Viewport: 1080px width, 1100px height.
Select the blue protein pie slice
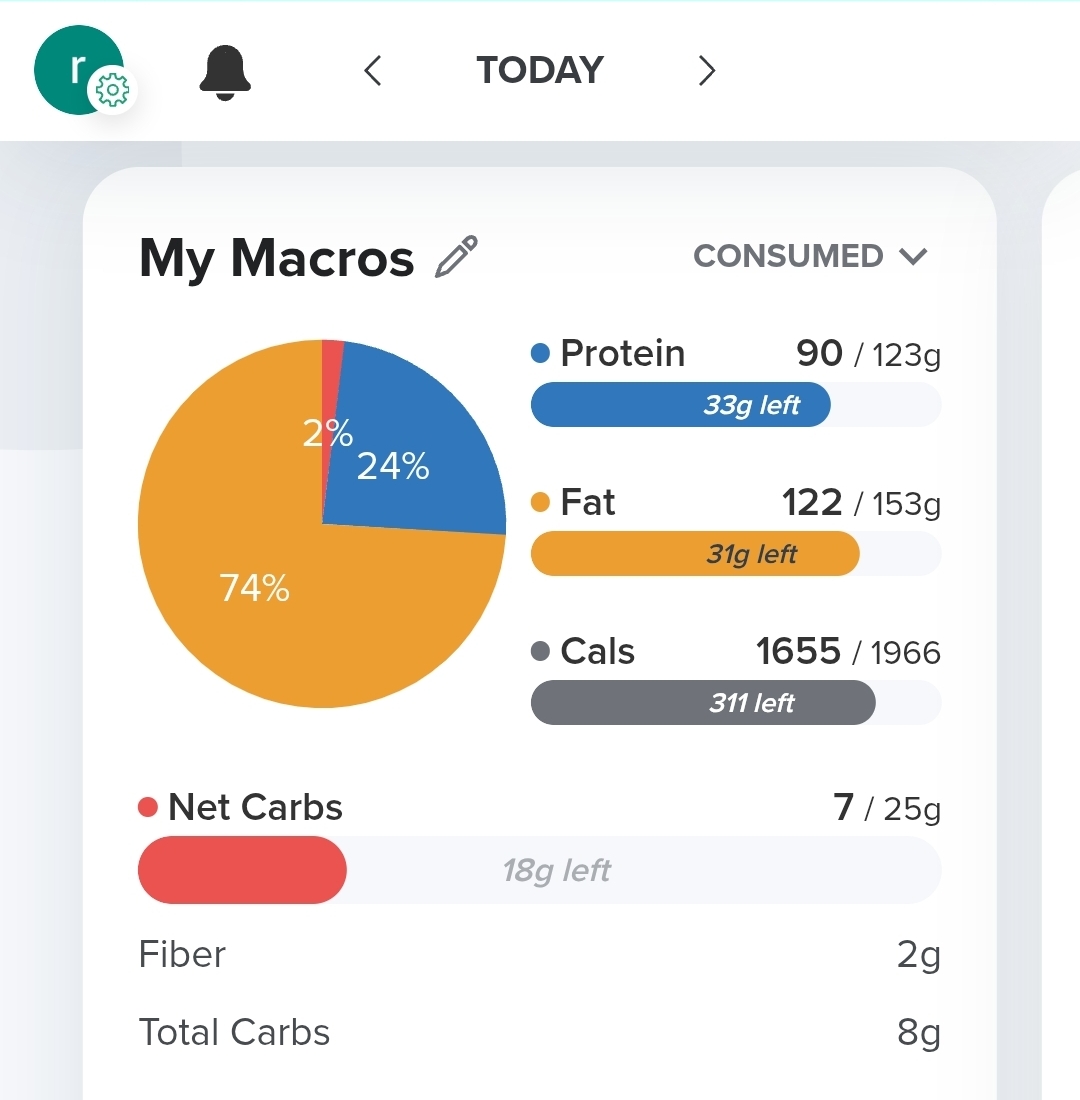420,450
